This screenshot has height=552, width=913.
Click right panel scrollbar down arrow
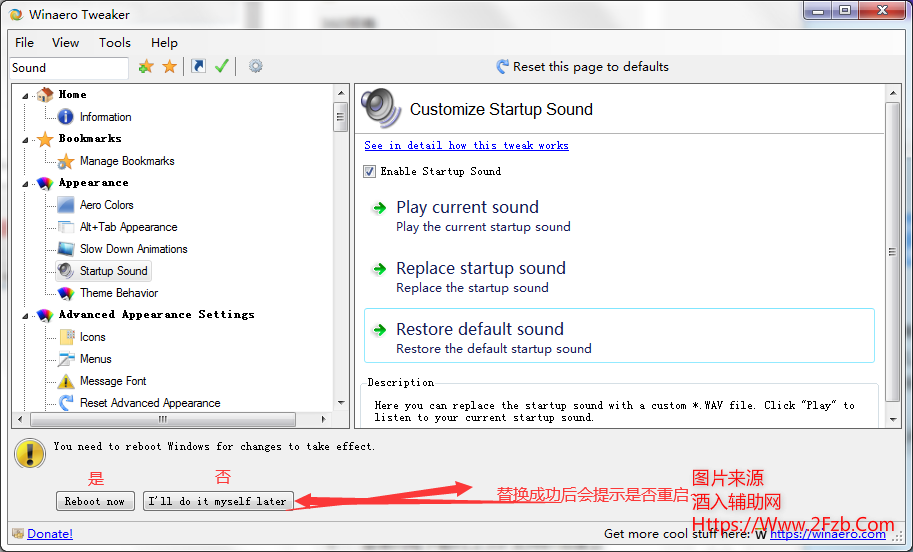pyautogui.click(x=893, y=420)
